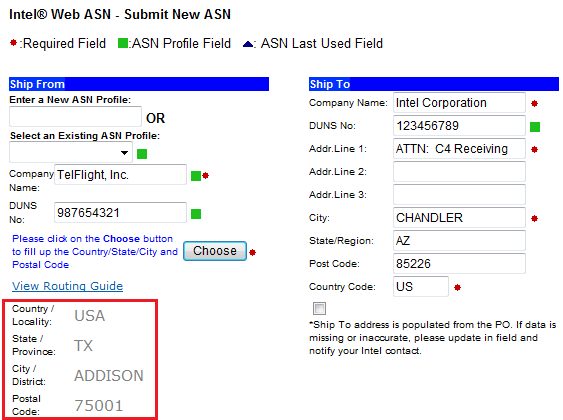The height and width of the screenshot is (420, 563).
Task: Tick the checkbox below Country Code
Action: tap(319, 308)
